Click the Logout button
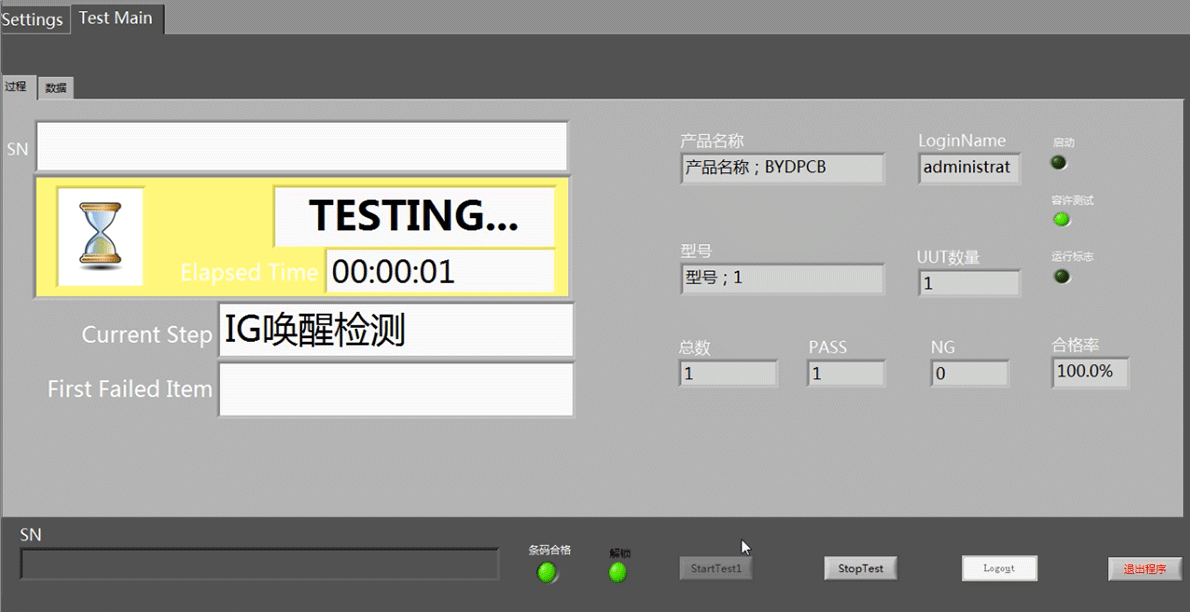This screenshot has height=612, width=1190. coord(999,568)
